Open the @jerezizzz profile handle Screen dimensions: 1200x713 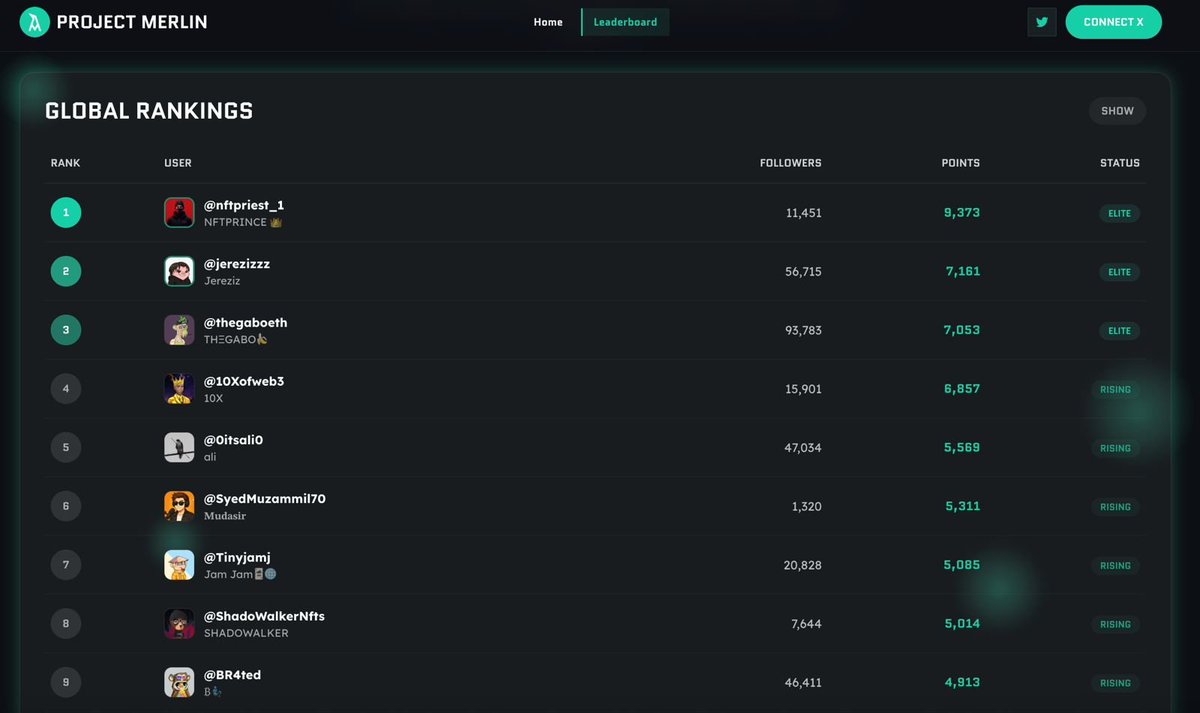(x=237, y=264)
